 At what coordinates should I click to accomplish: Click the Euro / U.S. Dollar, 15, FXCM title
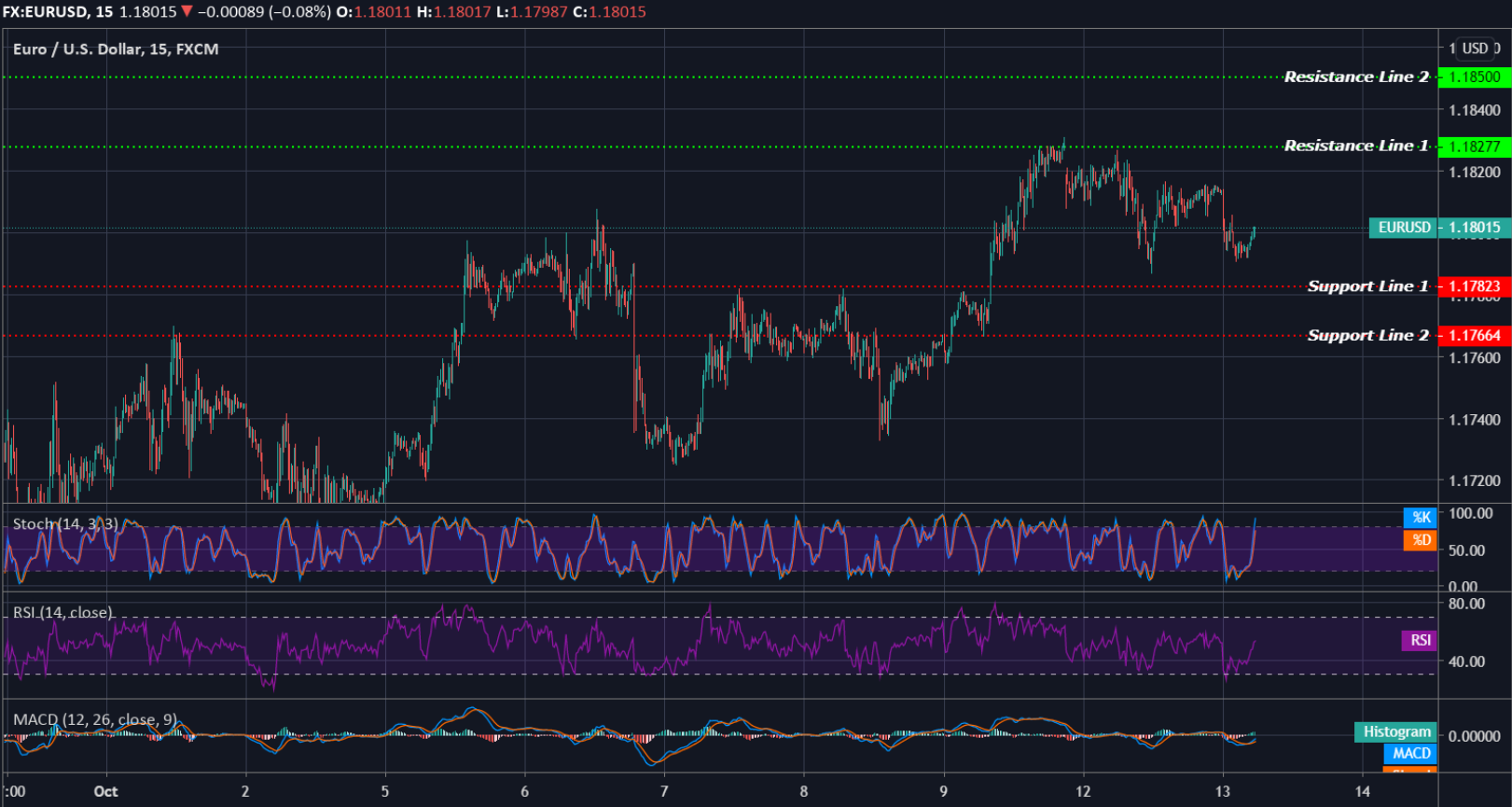coord(116,49)
